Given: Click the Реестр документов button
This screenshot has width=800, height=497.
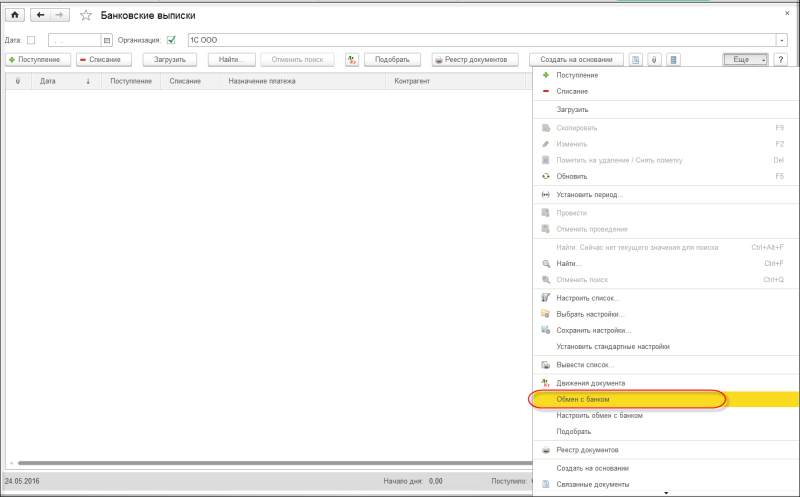Looking at the screenshot, I should click(475, 60).
